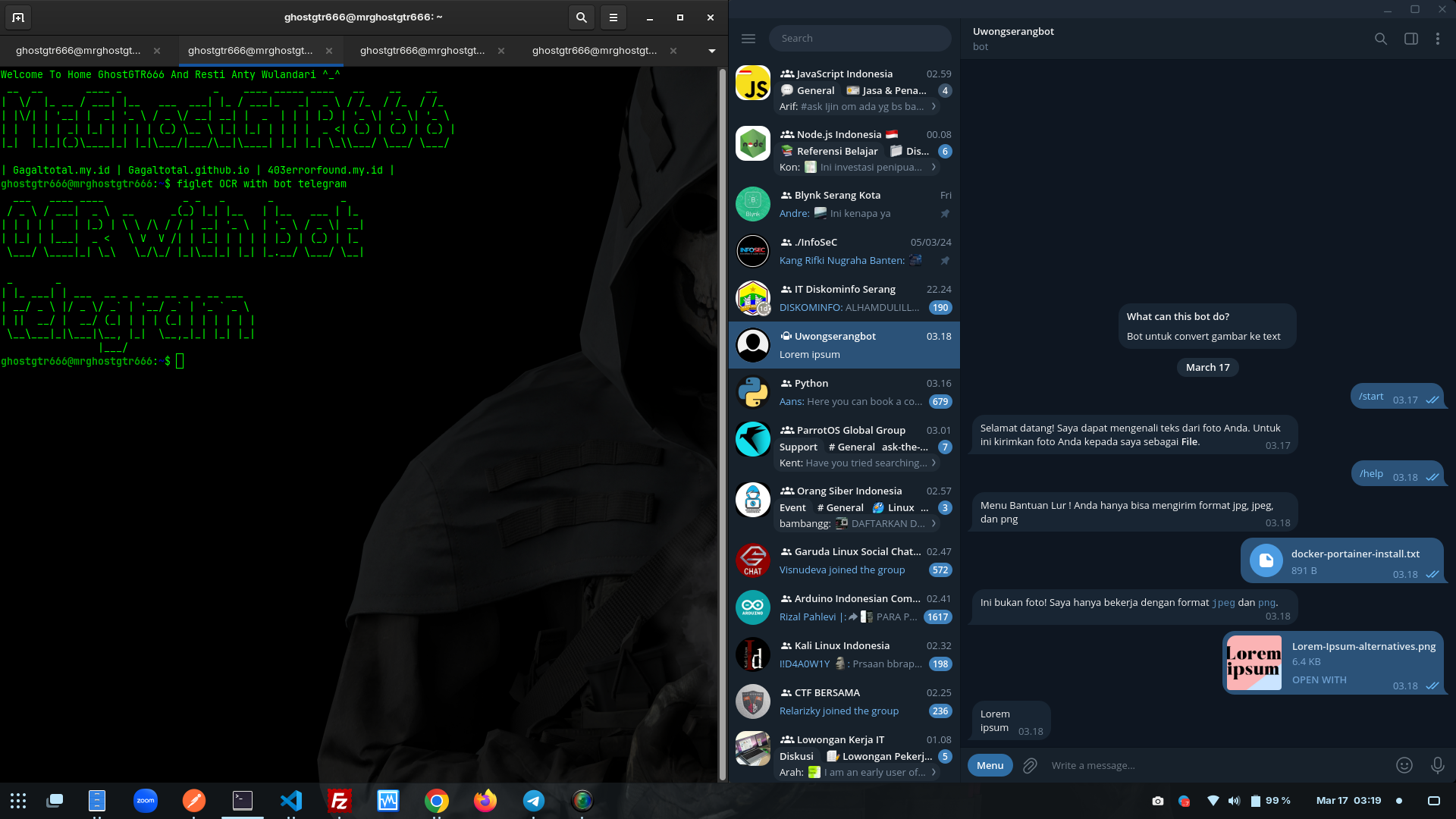Click the attach file paperclip icon
Image resolution: width=1456 pixels, height=819 pixels.
(x=1030, y=766)
